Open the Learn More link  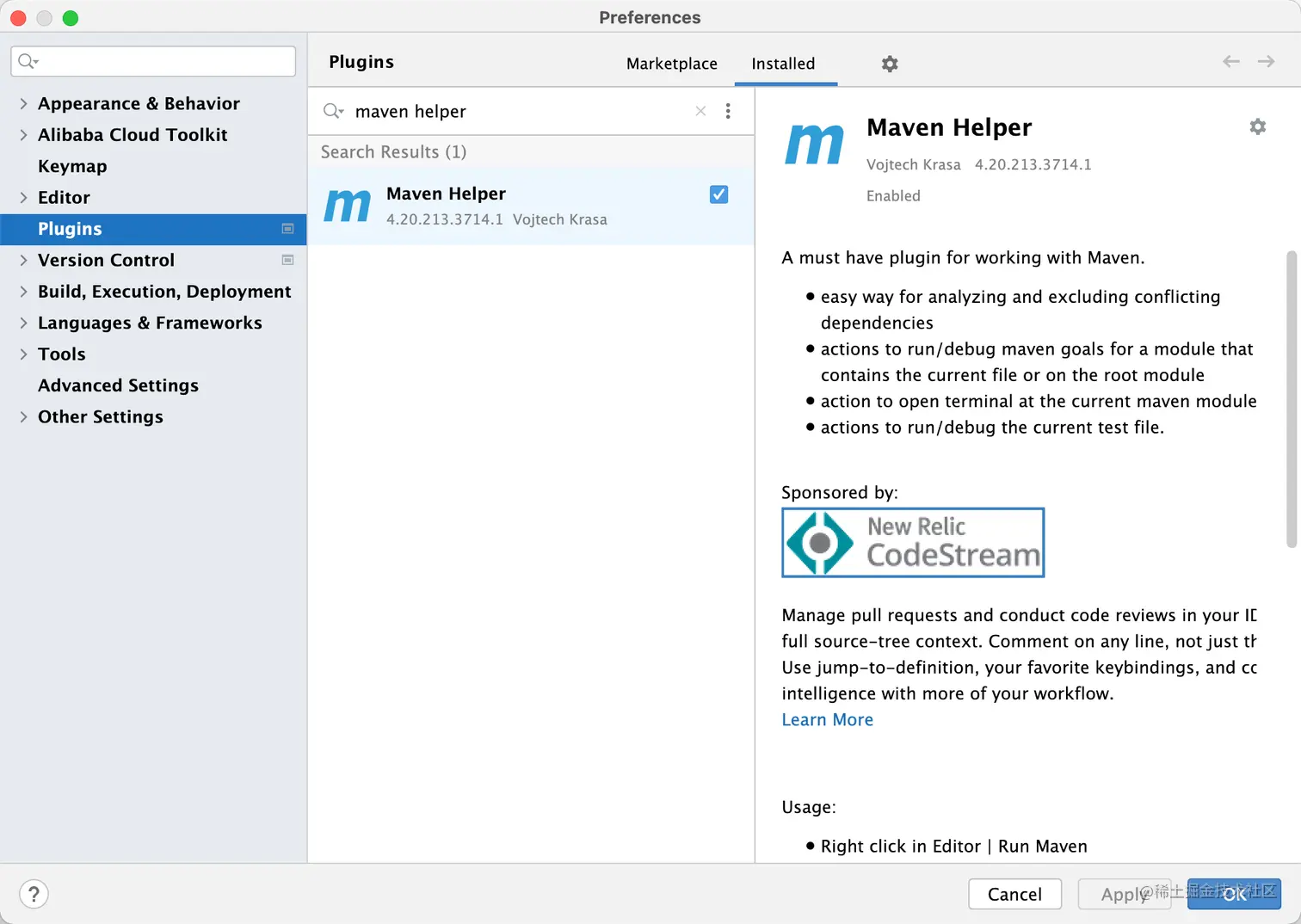click(x=827, y=720)
